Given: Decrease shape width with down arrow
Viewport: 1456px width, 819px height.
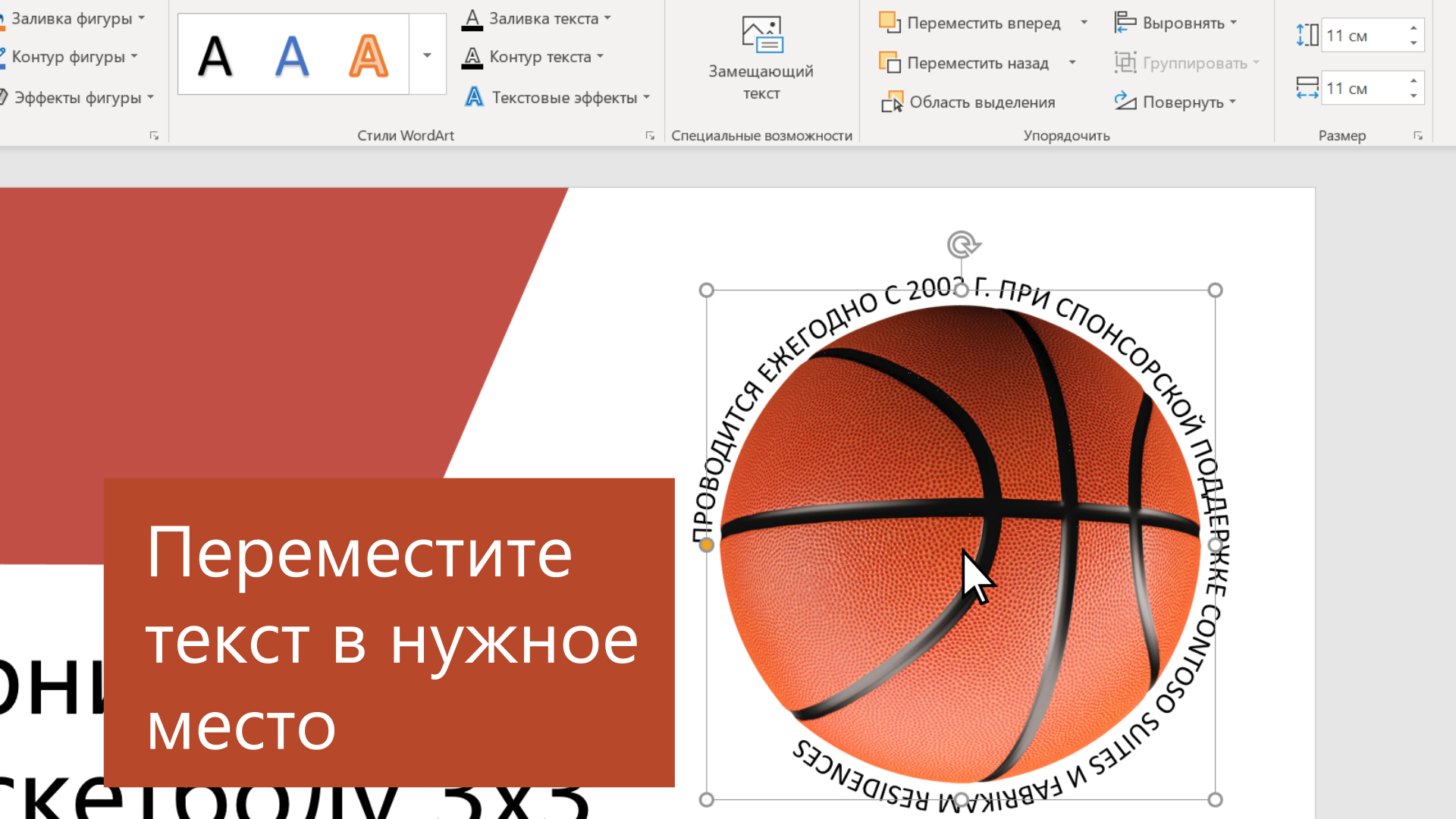Looking at the screenshot, I should coord(1414,96).
